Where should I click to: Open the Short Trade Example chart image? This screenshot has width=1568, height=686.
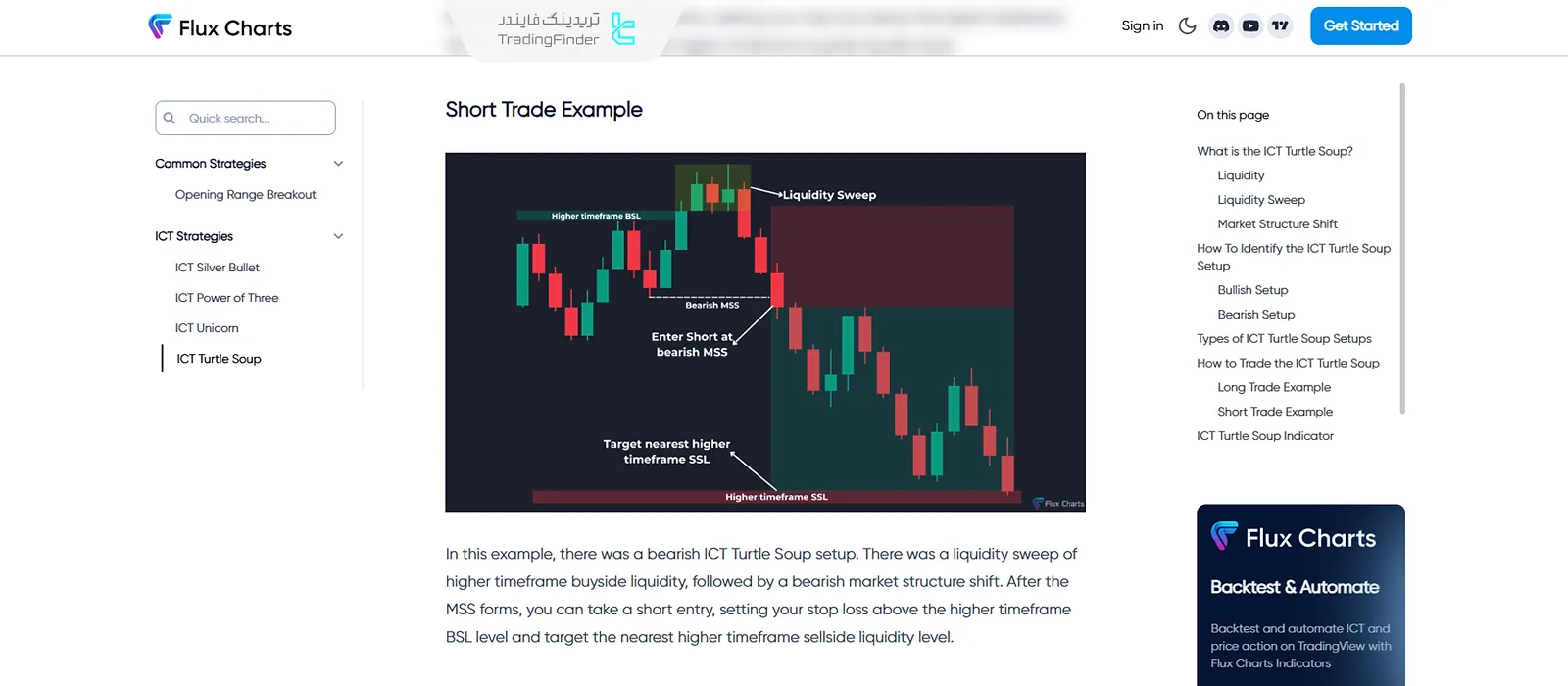[764, 332]
